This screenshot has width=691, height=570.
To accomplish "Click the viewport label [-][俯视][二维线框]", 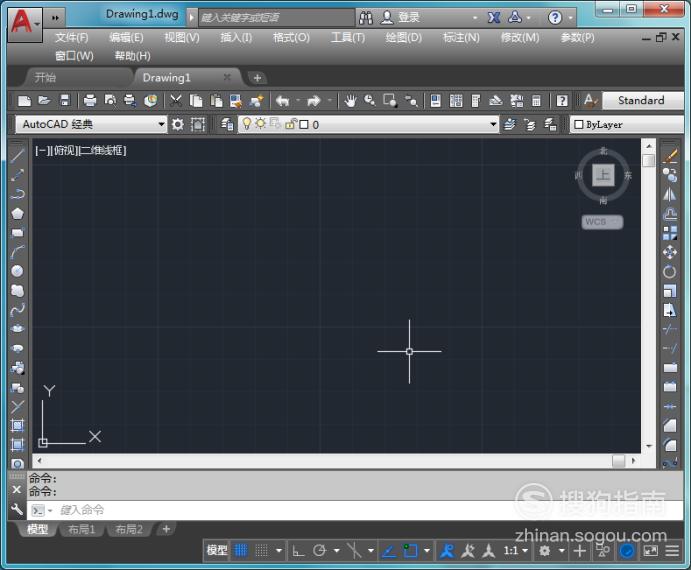I will click(x=81, y=151).
